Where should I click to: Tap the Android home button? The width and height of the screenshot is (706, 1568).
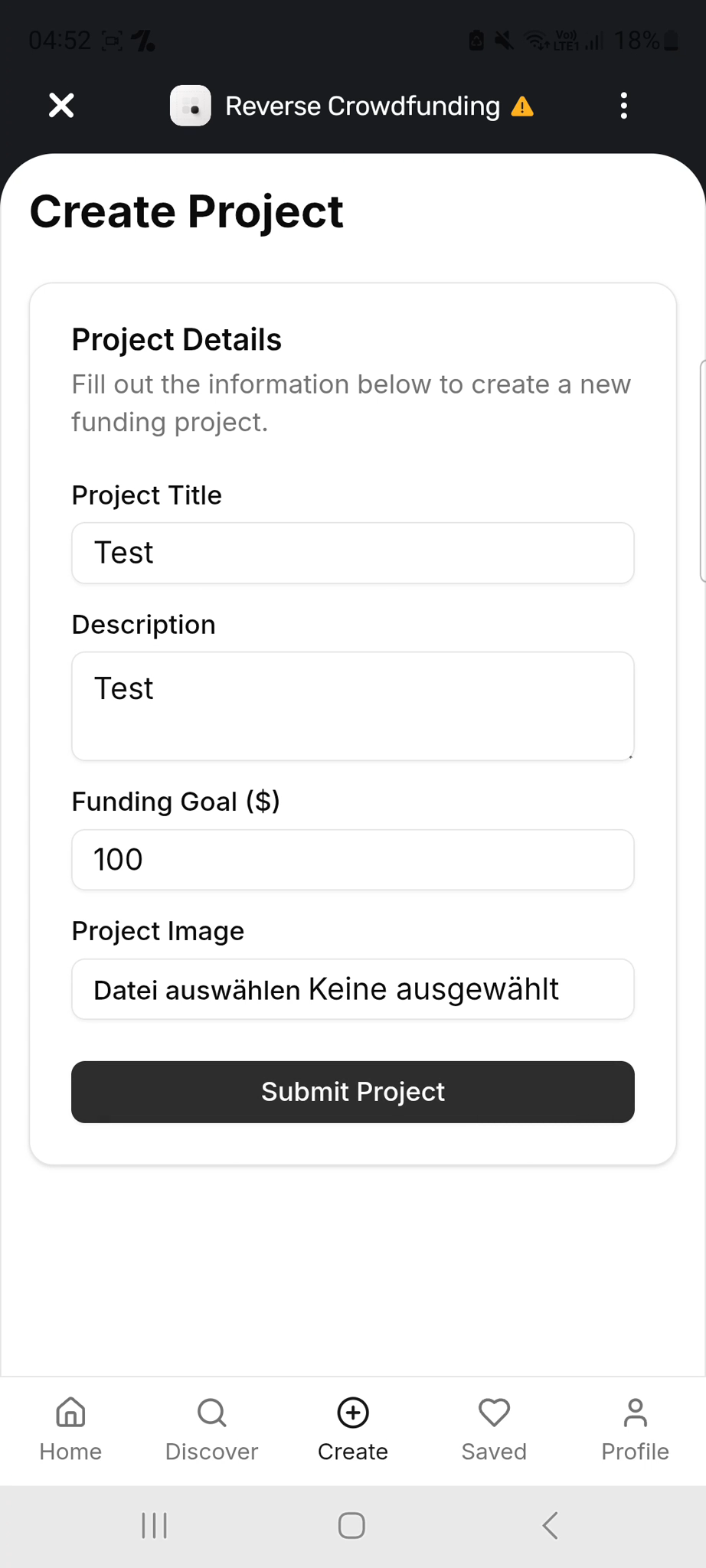point(351,1525)
